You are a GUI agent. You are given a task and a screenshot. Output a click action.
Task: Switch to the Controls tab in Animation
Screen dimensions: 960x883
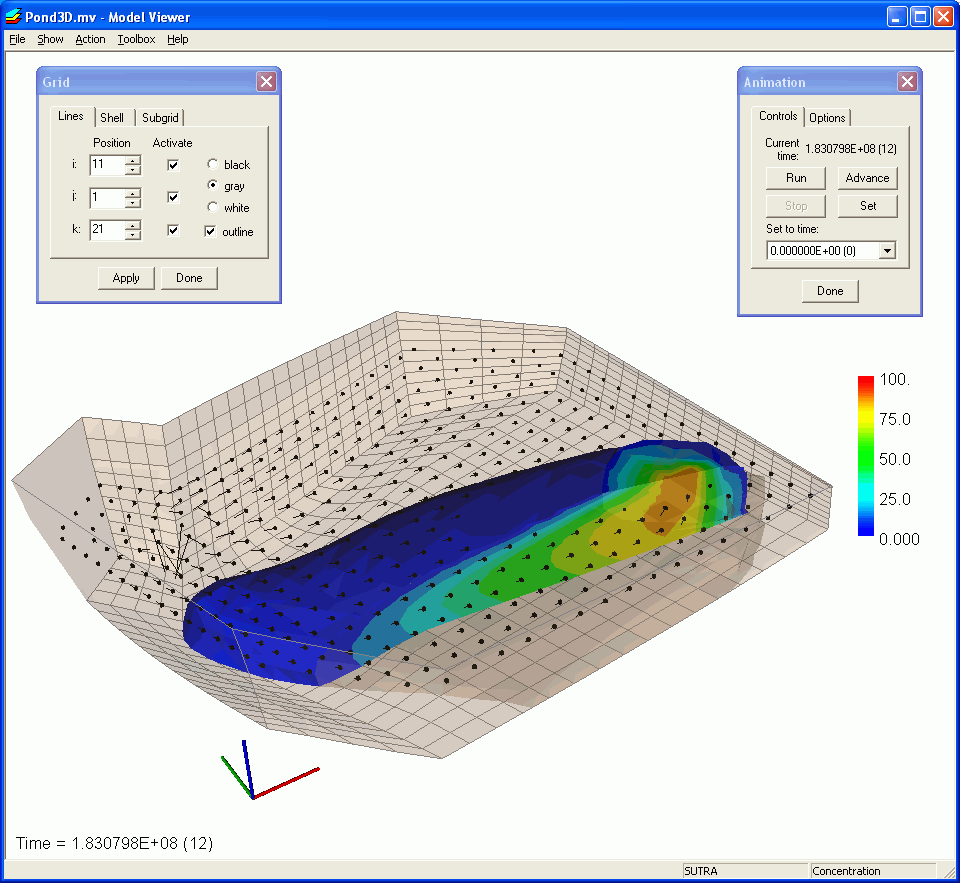point(778,116)
